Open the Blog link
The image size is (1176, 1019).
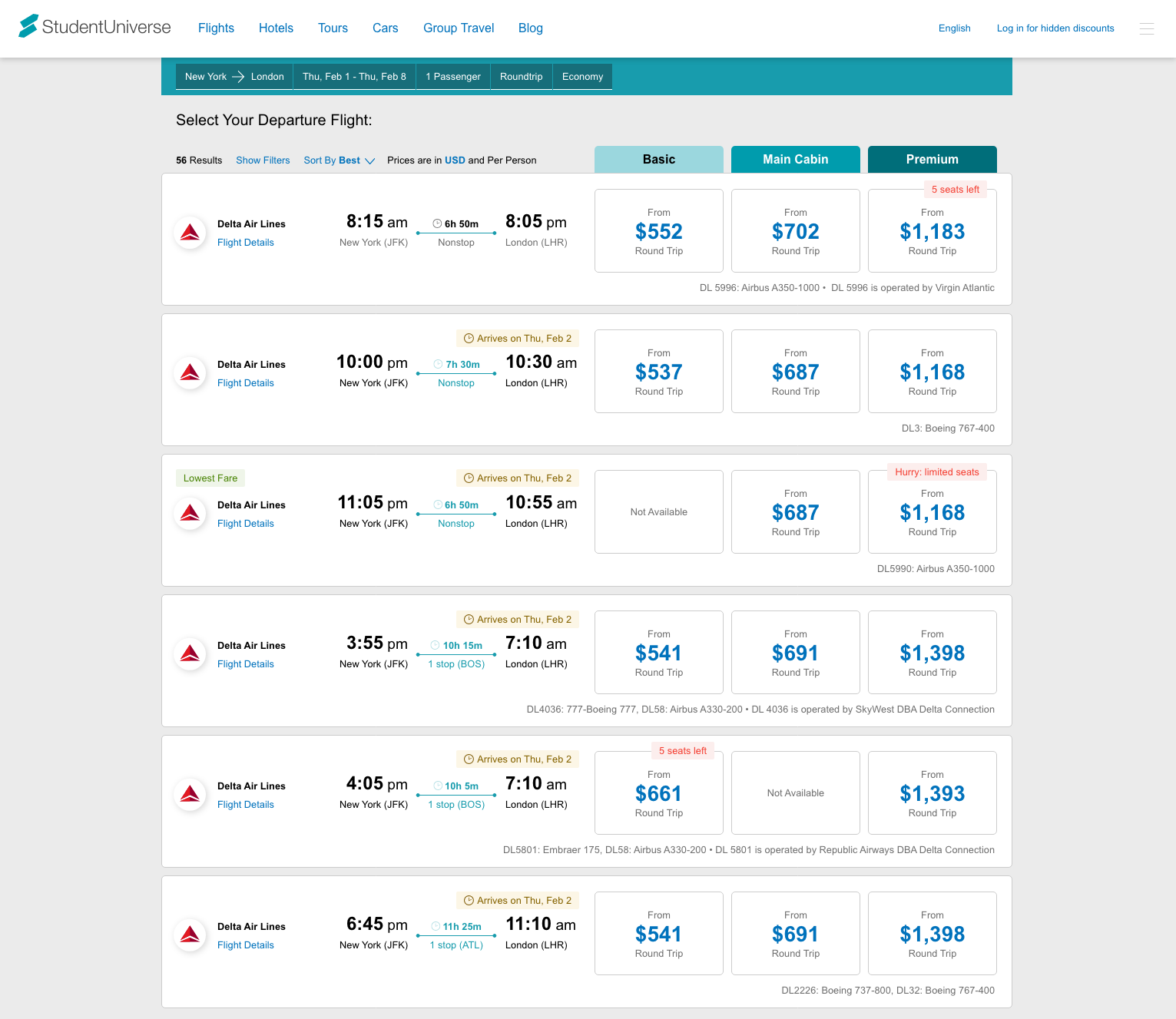tap(530, 28)
